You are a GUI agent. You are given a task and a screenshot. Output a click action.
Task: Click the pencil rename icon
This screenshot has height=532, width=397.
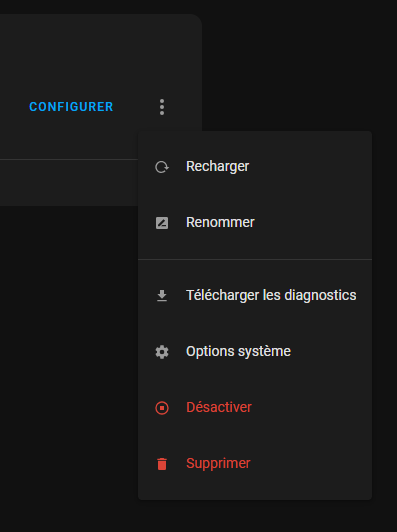coord(162,223)
